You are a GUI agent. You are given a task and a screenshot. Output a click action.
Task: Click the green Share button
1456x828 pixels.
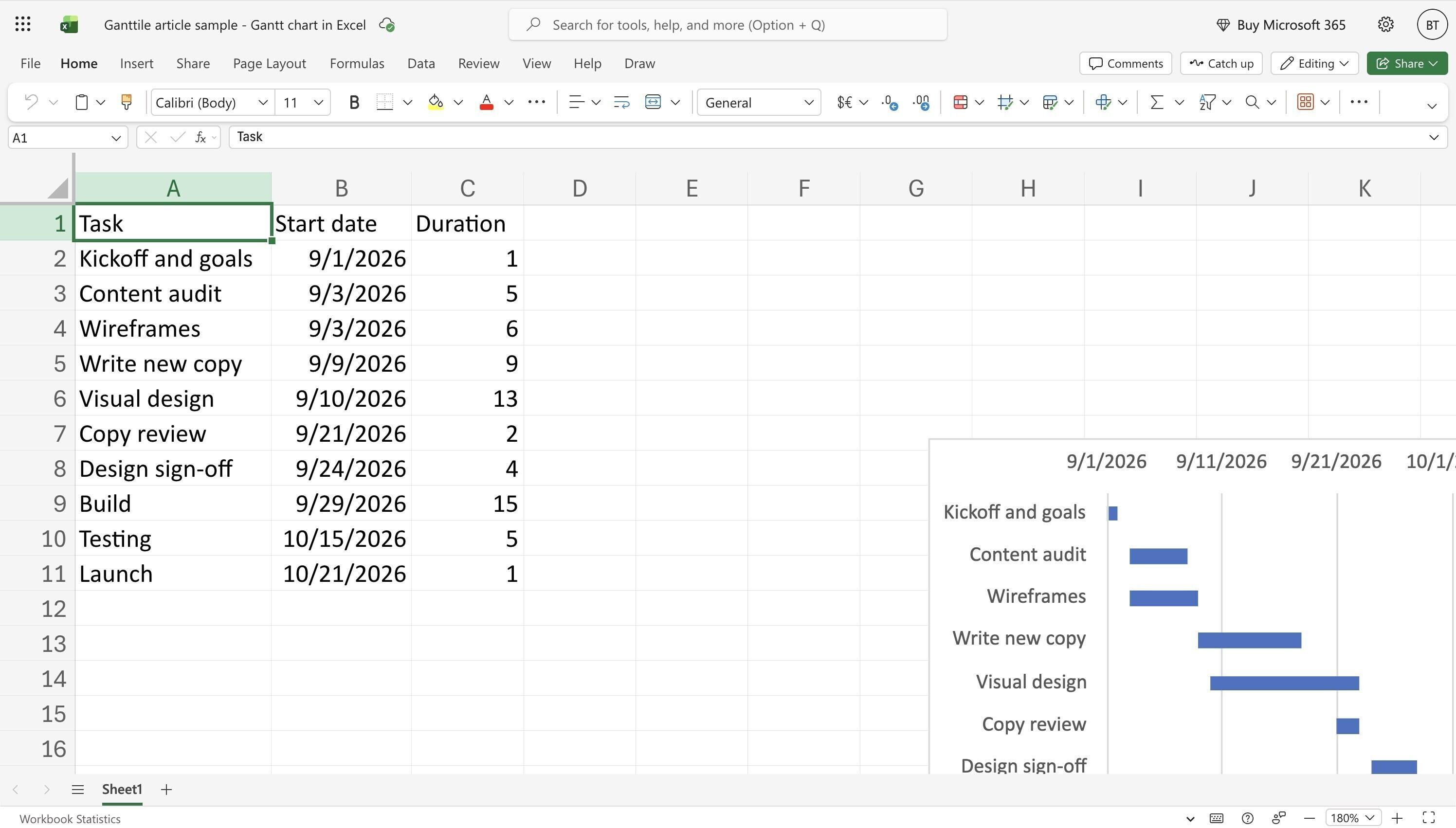click(x=1407, y=63)
